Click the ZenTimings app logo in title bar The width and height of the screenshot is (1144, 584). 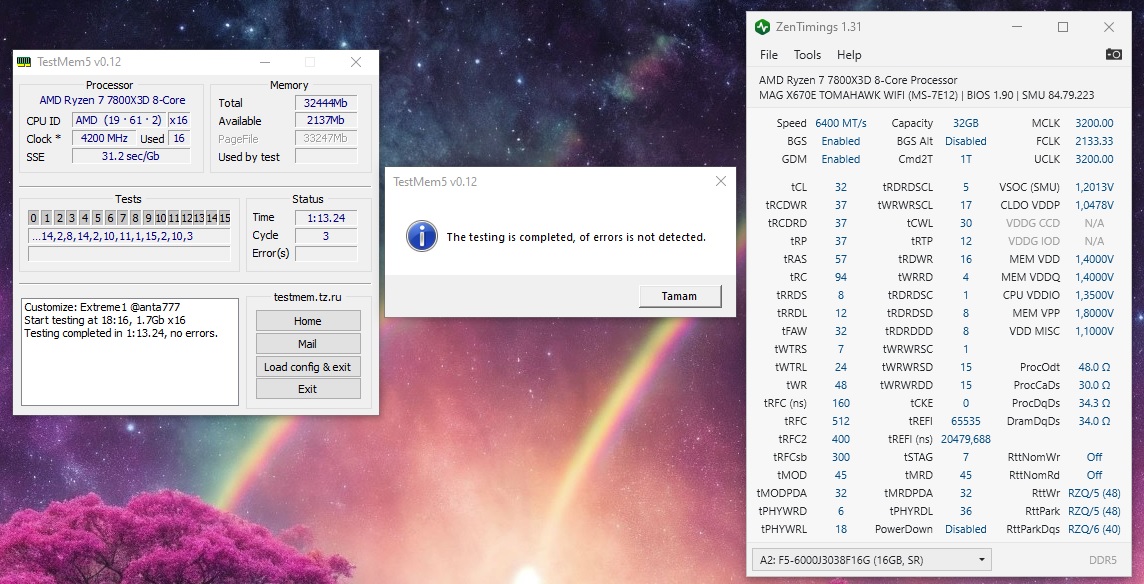point(762,27)
